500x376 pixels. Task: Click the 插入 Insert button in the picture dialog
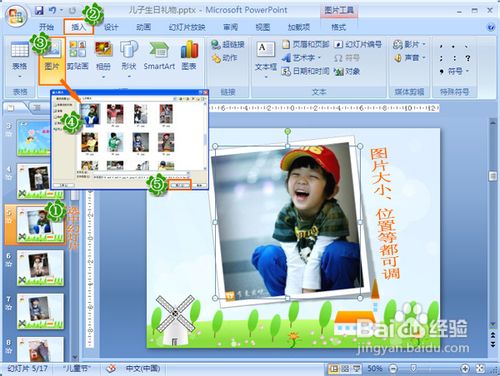180,185
